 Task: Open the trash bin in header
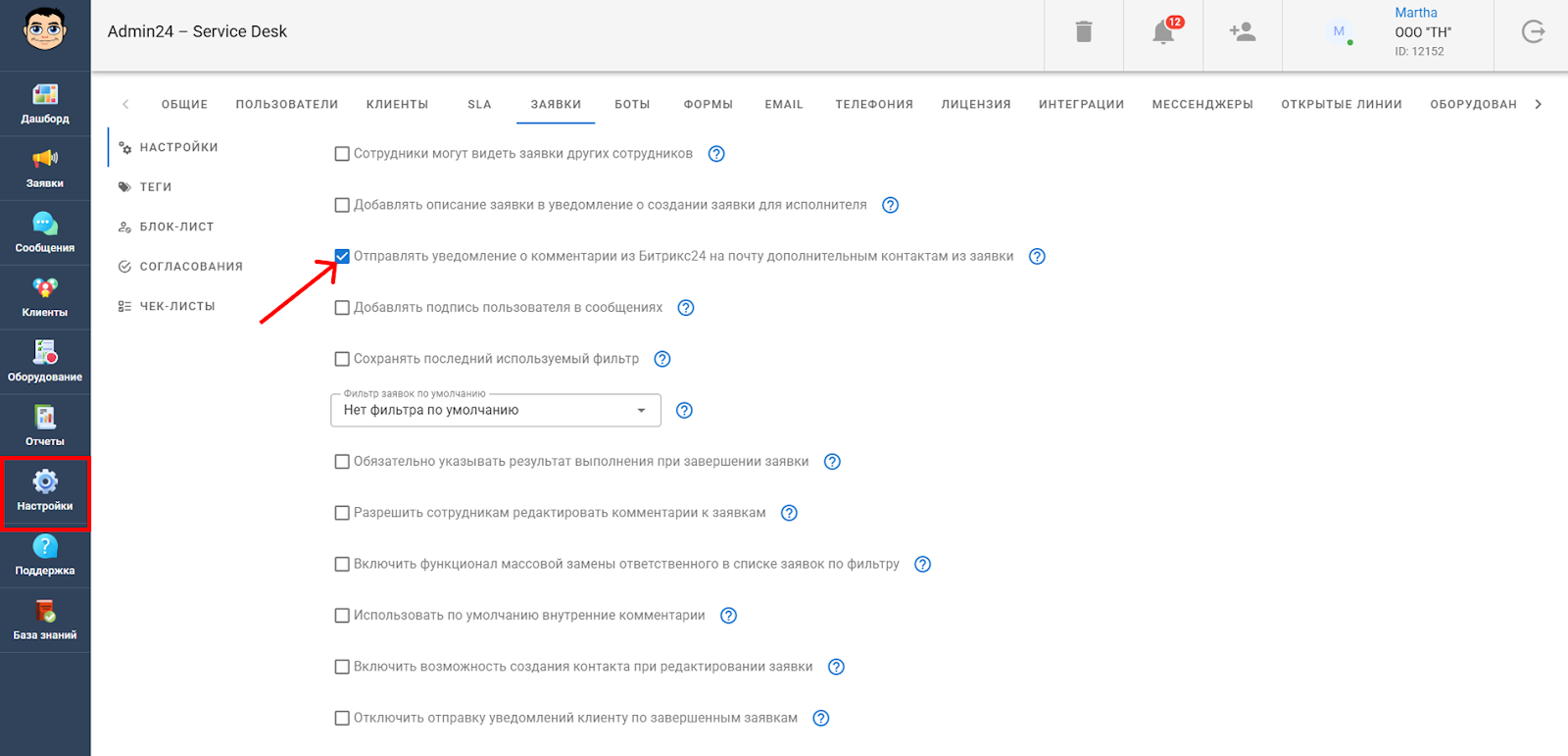coord(1083,32)
